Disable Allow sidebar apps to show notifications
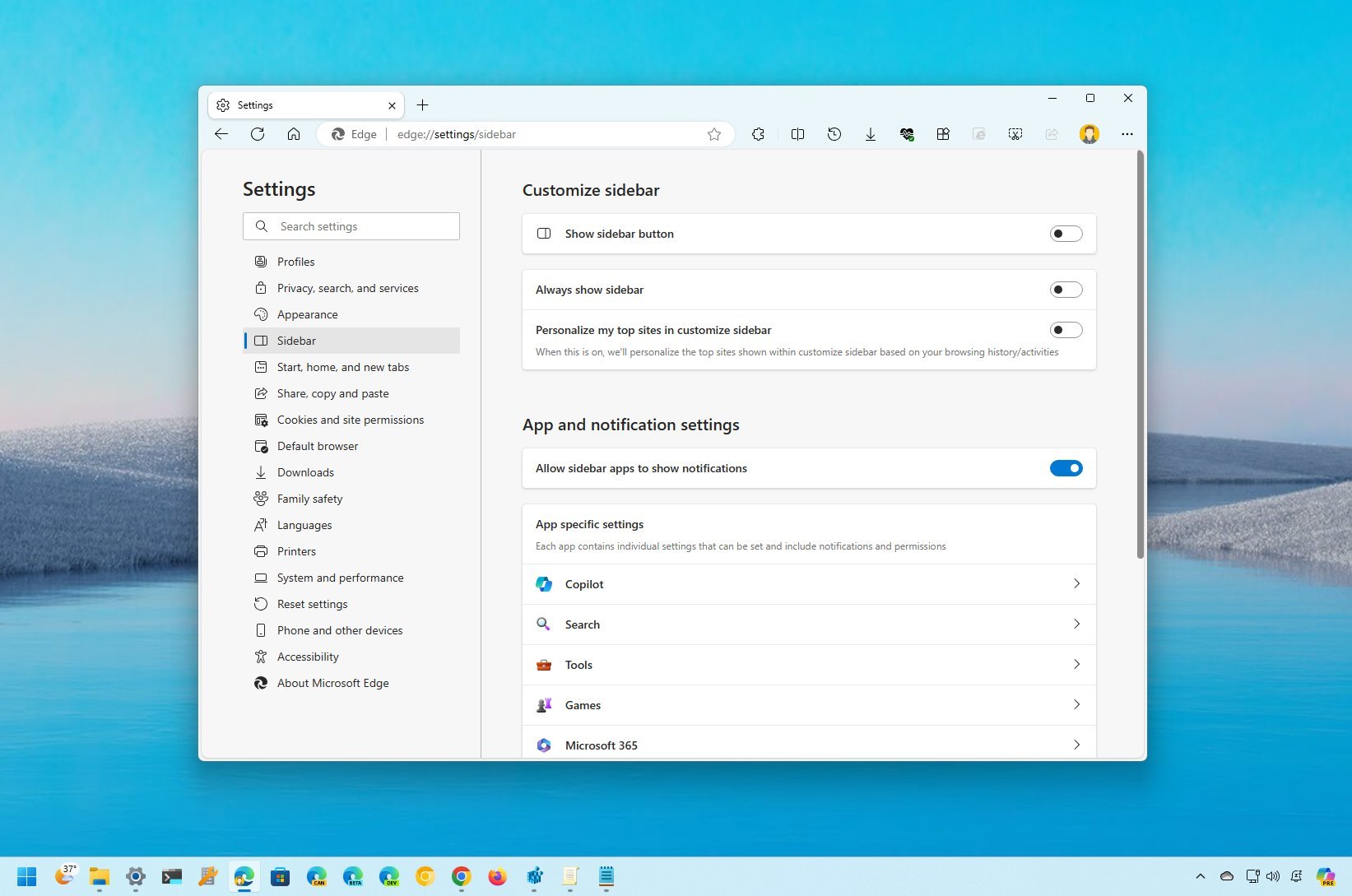 tap(1066, 467)
